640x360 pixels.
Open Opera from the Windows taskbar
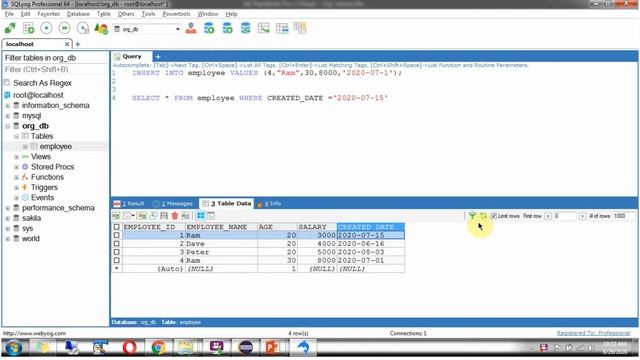pos(129,347)
